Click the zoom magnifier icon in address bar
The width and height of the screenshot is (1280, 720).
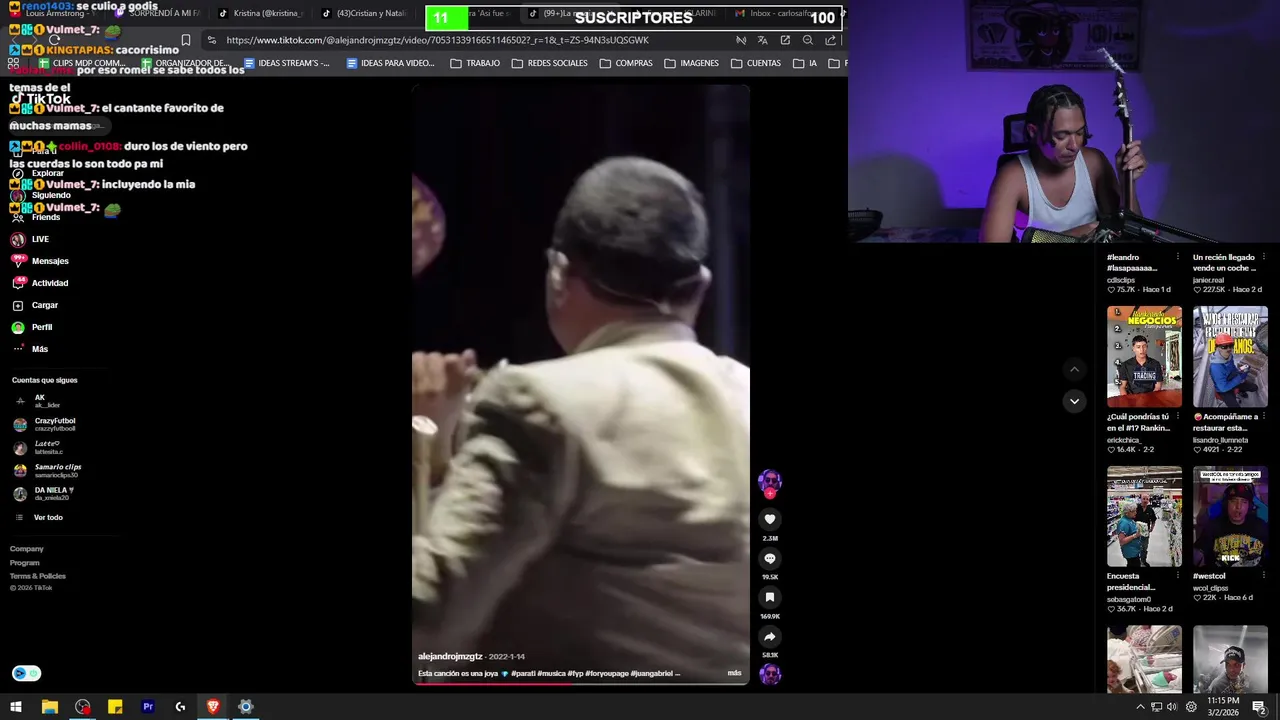tap(808, 40)
